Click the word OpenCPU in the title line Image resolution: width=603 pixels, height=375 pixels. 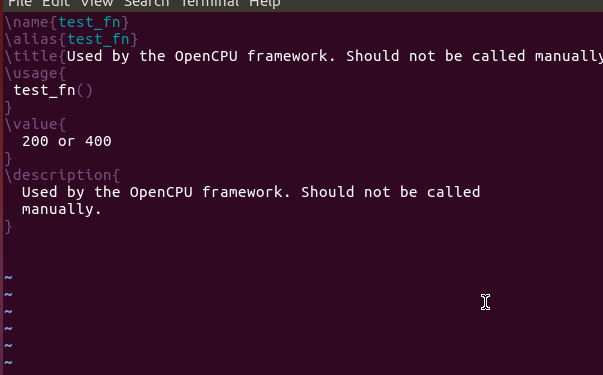coord(206,56)
